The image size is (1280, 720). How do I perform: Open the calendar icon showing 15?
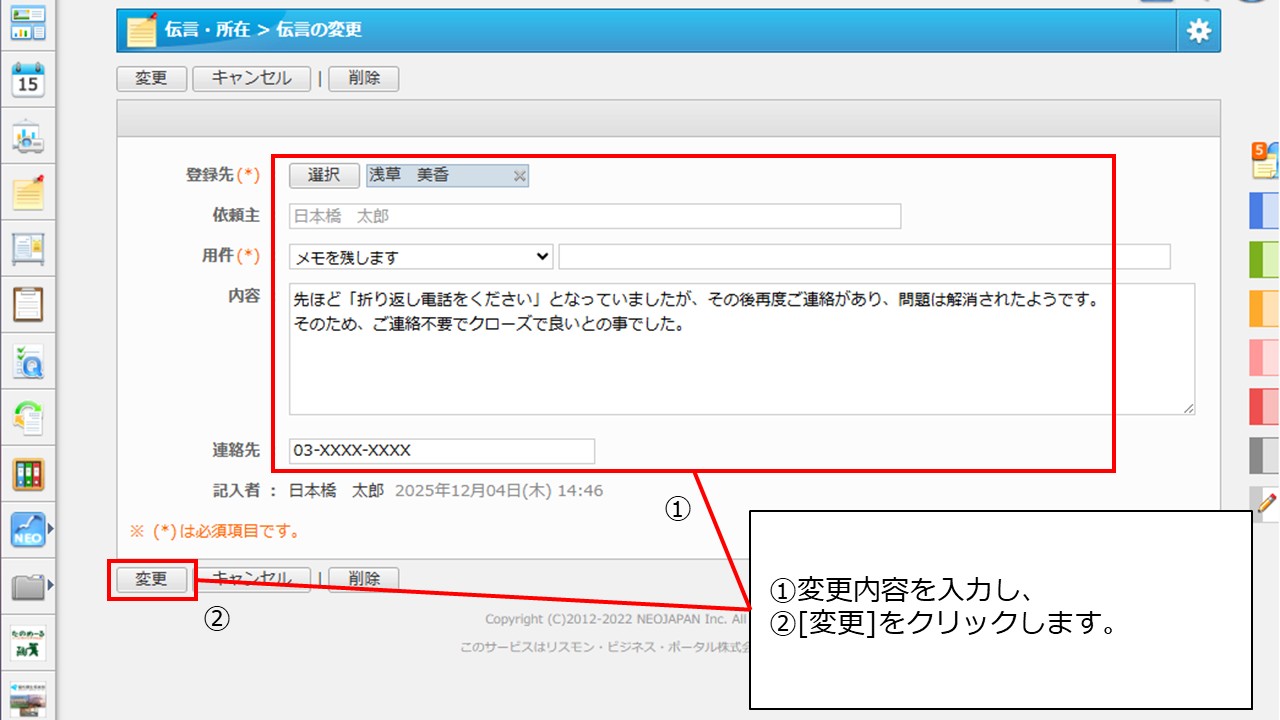tap(28, 80)
